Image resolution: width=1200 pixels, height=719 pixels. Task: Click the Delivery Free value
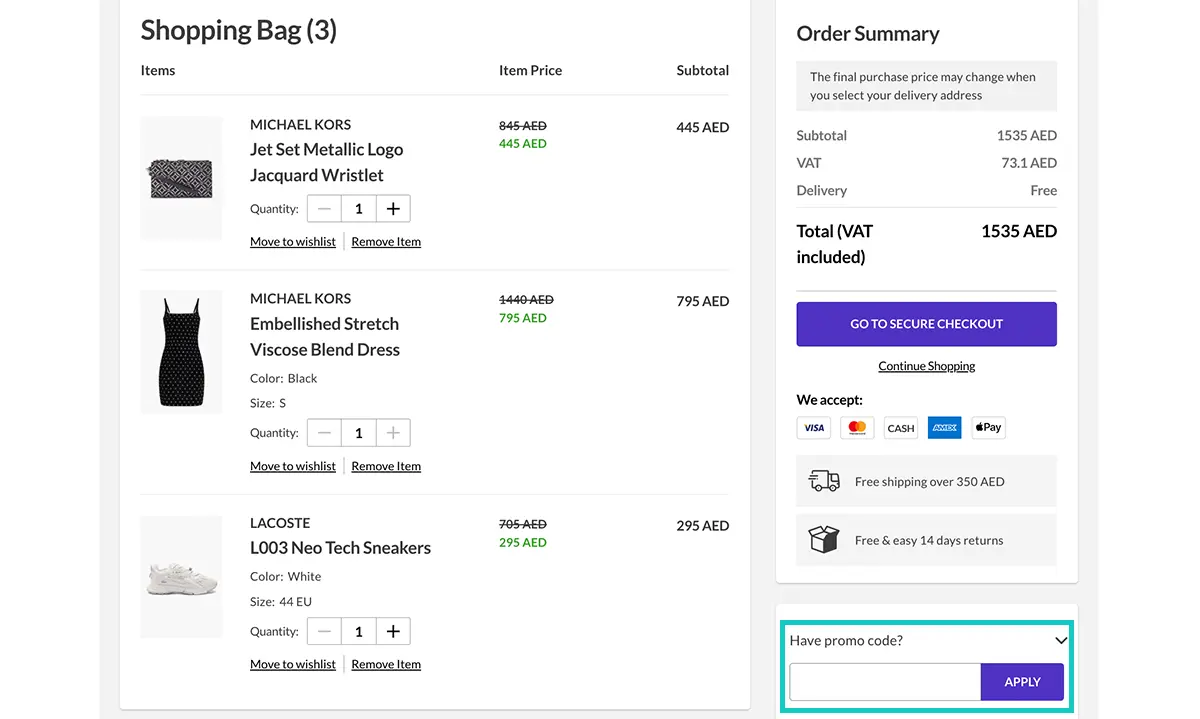[1043, 191]
